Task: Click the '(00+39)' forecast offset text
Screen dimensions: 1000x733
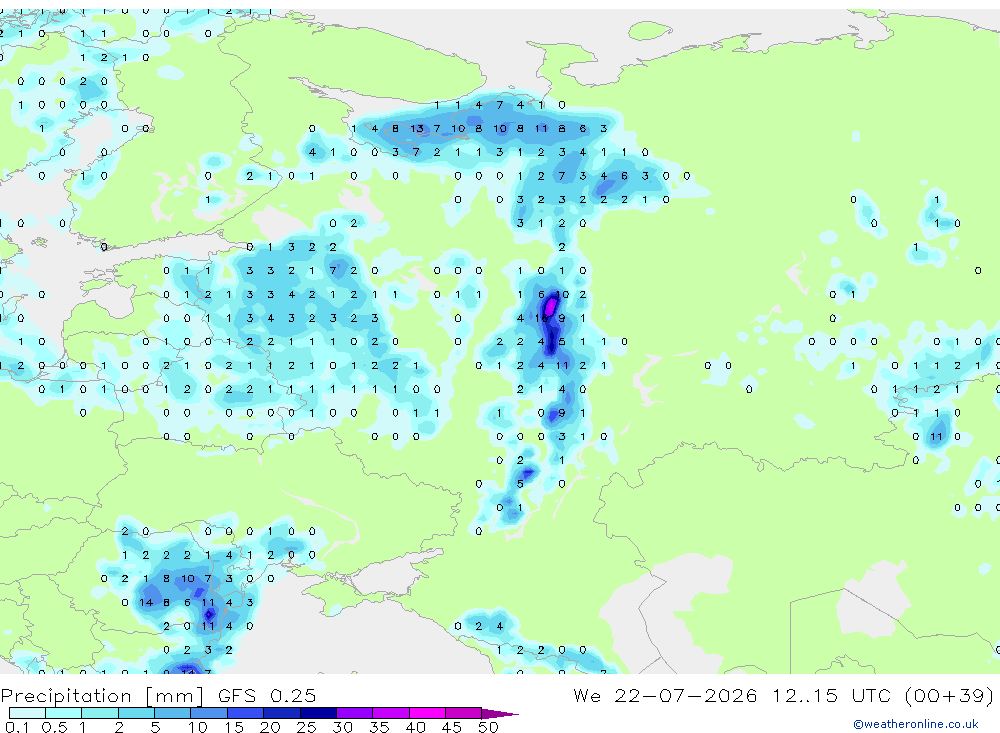Action: coord(949,695)
